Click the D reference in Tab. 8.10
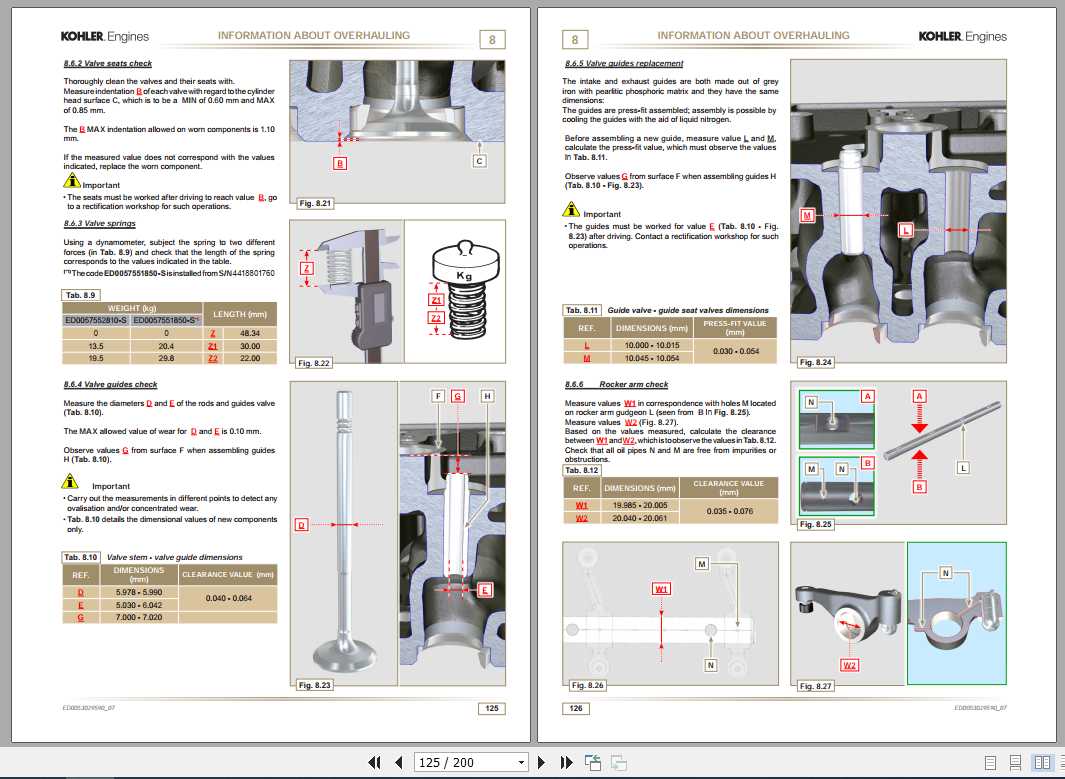 pyautogui.click(x=81, y=592)
